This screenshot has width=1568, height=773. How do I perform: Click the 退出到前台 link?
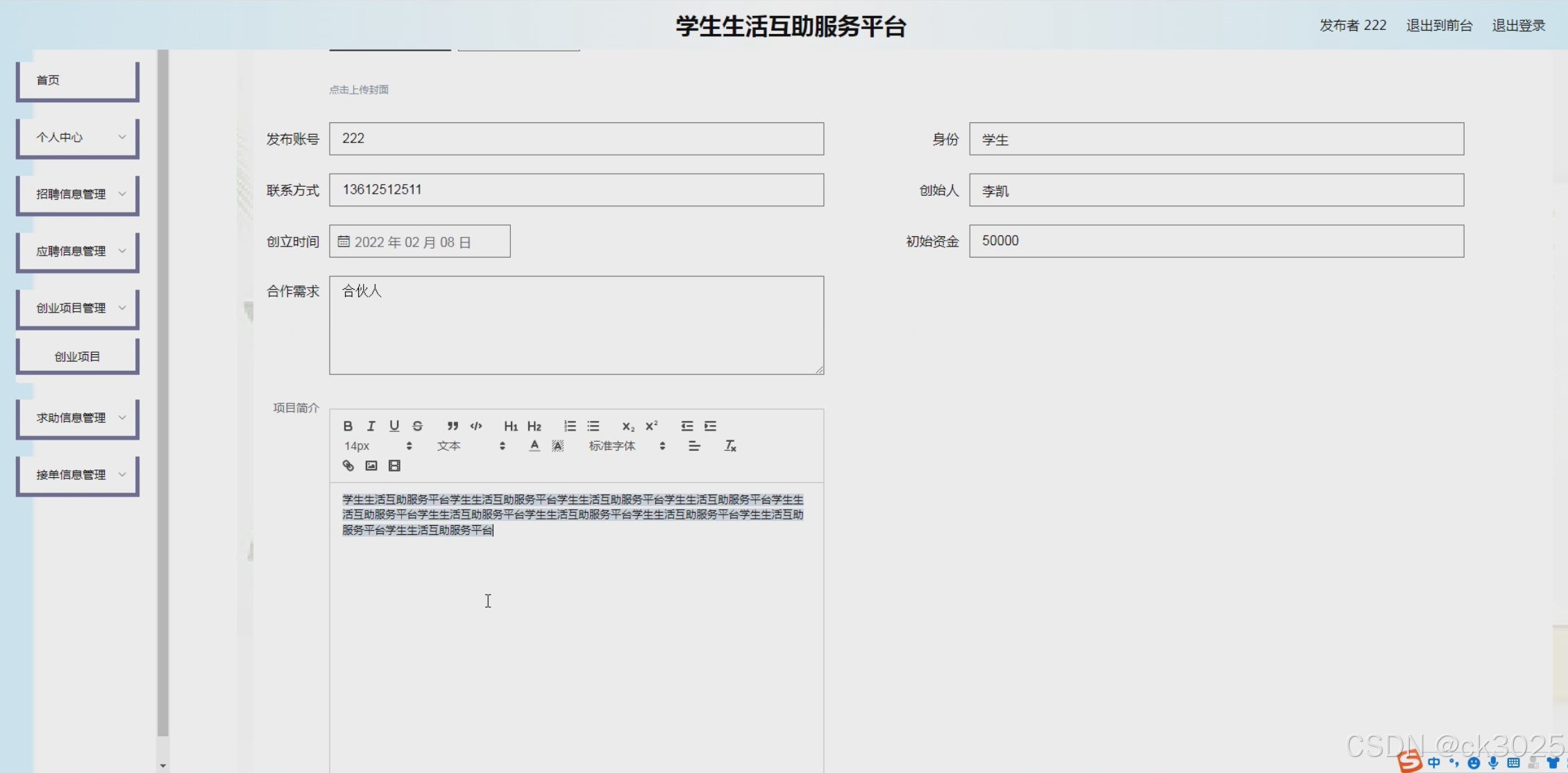(x=1439, y=26)
